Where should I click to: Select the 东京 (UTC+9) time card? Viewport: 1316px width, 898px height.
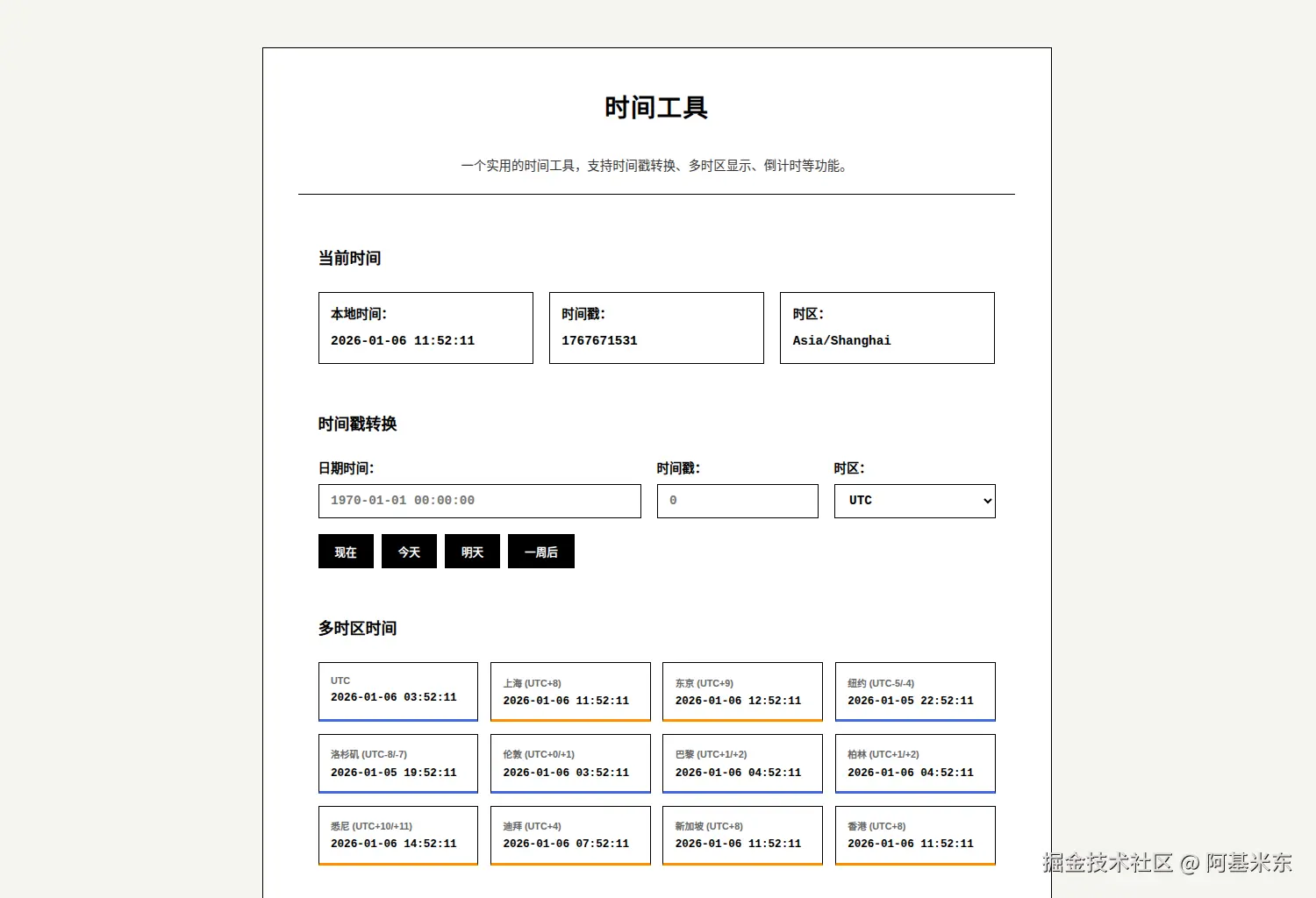(x=742, y=692)
